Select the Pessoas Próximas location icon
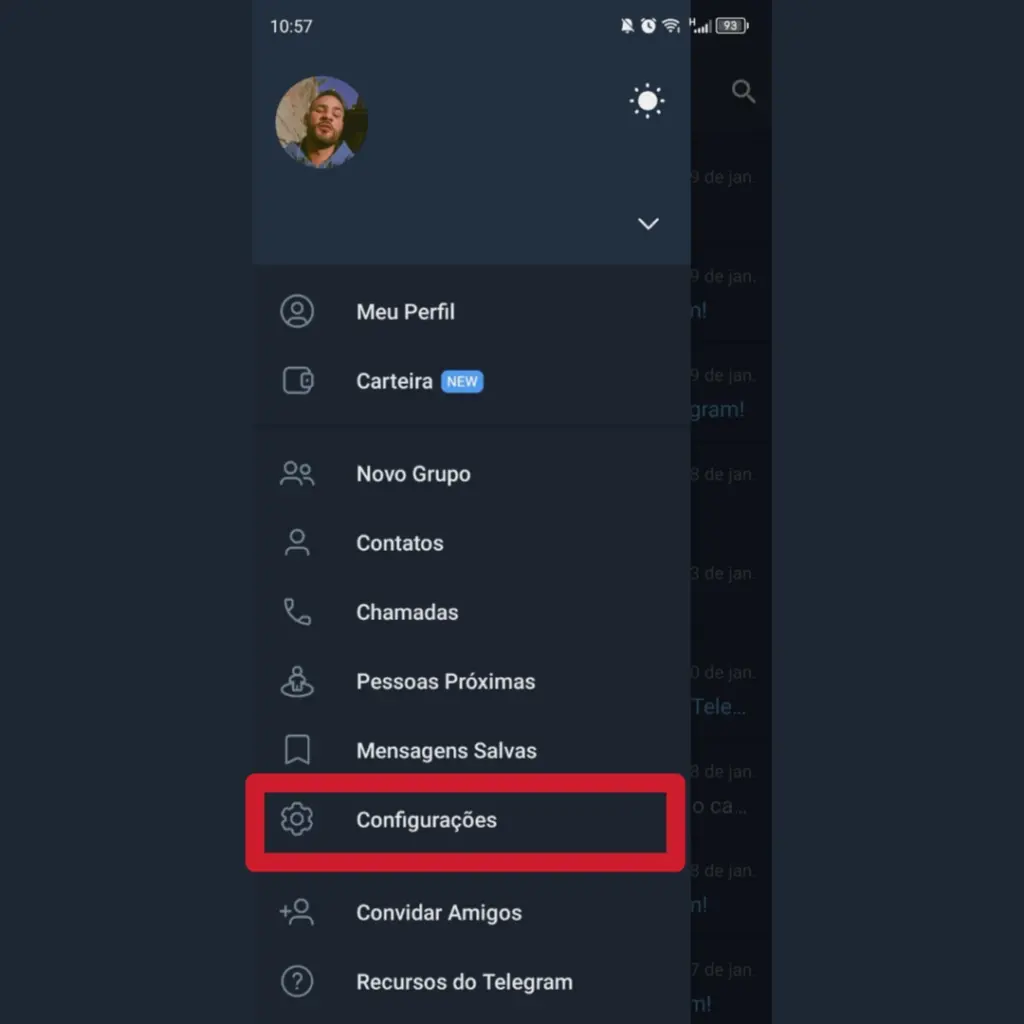Viewport: 1024px width, 1024px height. click(296, 681)
